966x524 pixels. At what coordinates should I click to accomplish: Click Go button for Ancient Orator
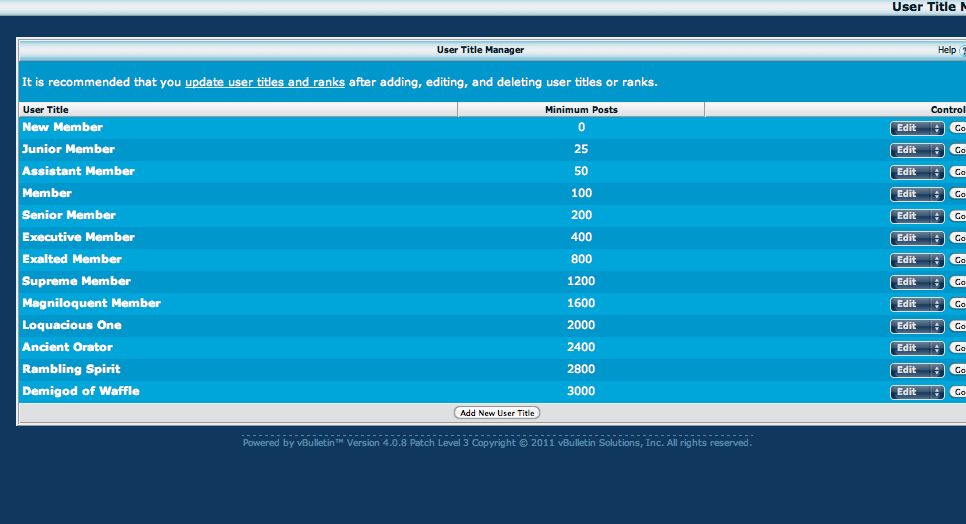point(958,348)
